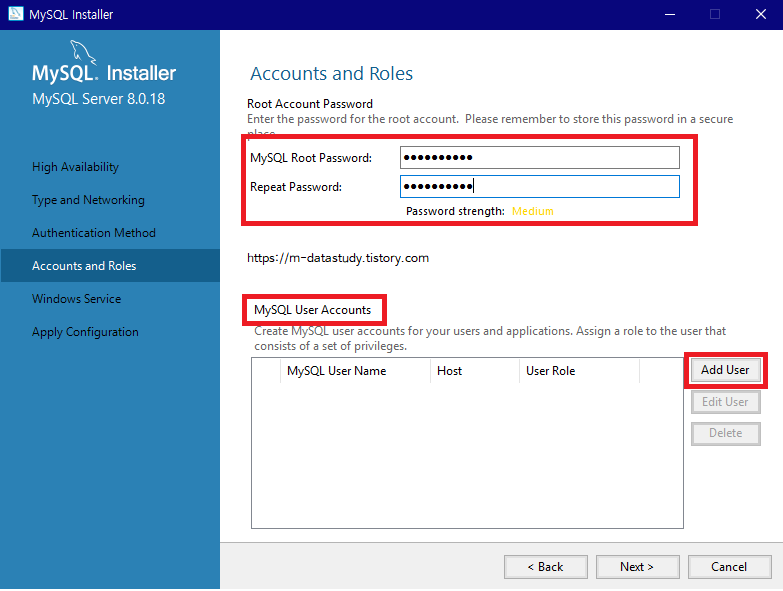Click the Medium password strength indicator

(x=533, y=211)
